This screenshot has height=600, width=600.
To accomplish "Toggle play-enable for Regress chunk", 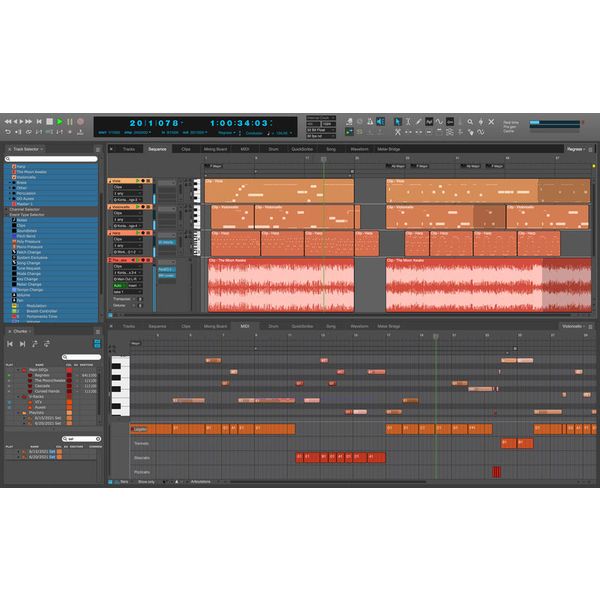I will [10, 374].
